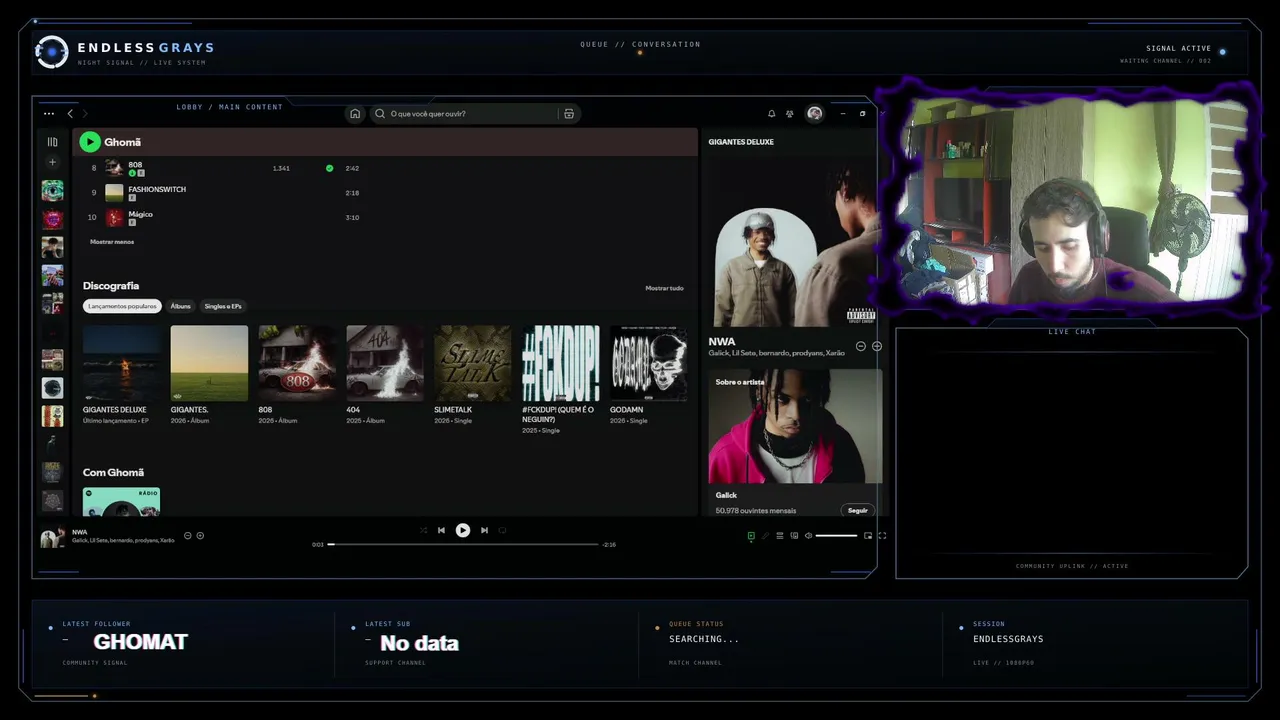Image resolution: width=1280 pixels, height=720 pixels.
Task: Click the SLIMETALK title link
Action: (x=453, y=410)
